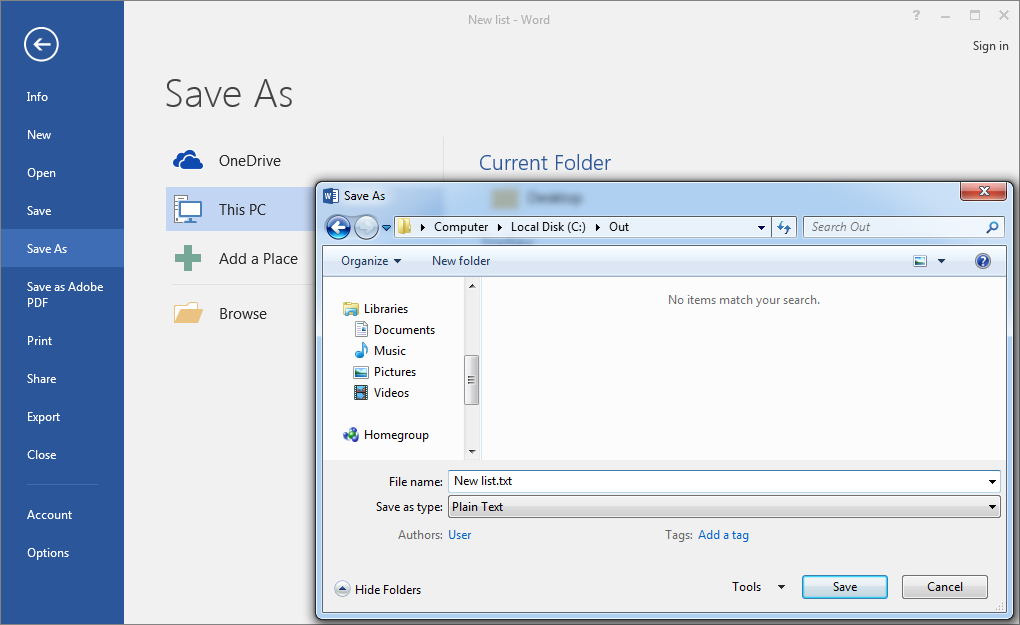Open the Browse folder icon
The image size is (1020, 625).
pyautogui.click(x=188, y=313)
